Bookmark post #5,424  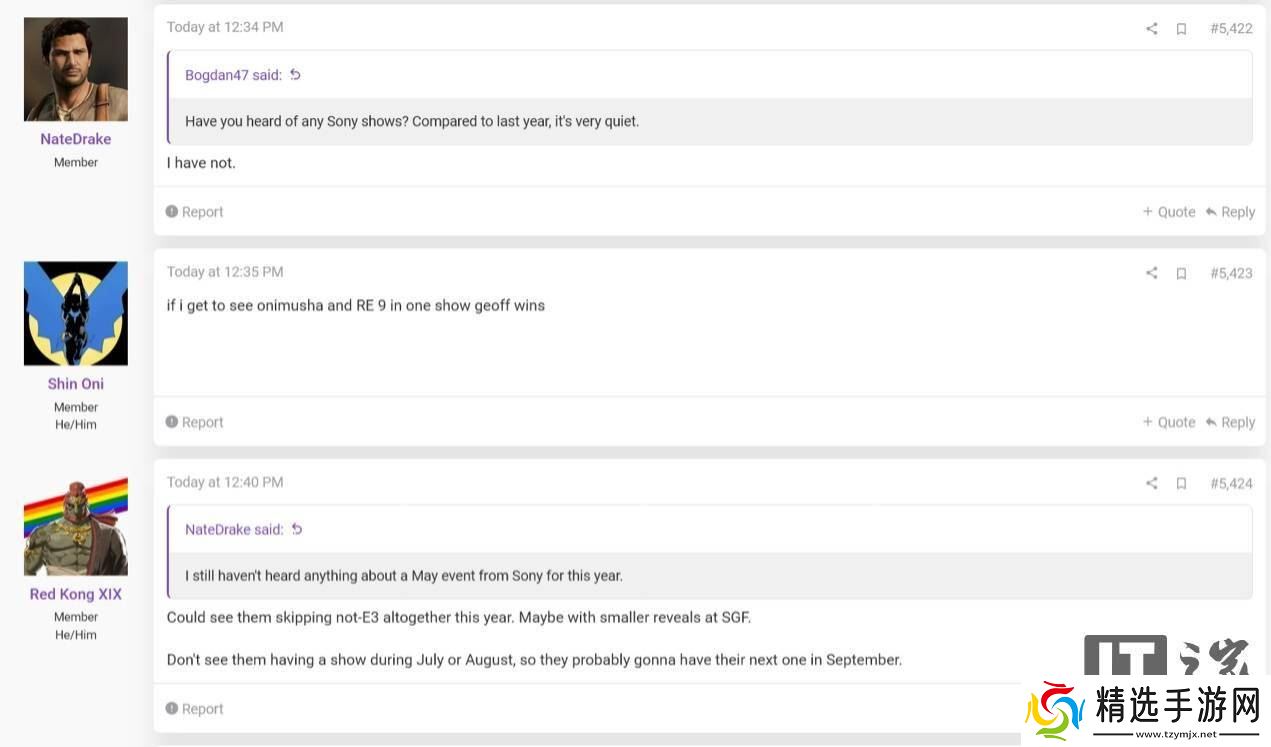[x=1181, y=483]
